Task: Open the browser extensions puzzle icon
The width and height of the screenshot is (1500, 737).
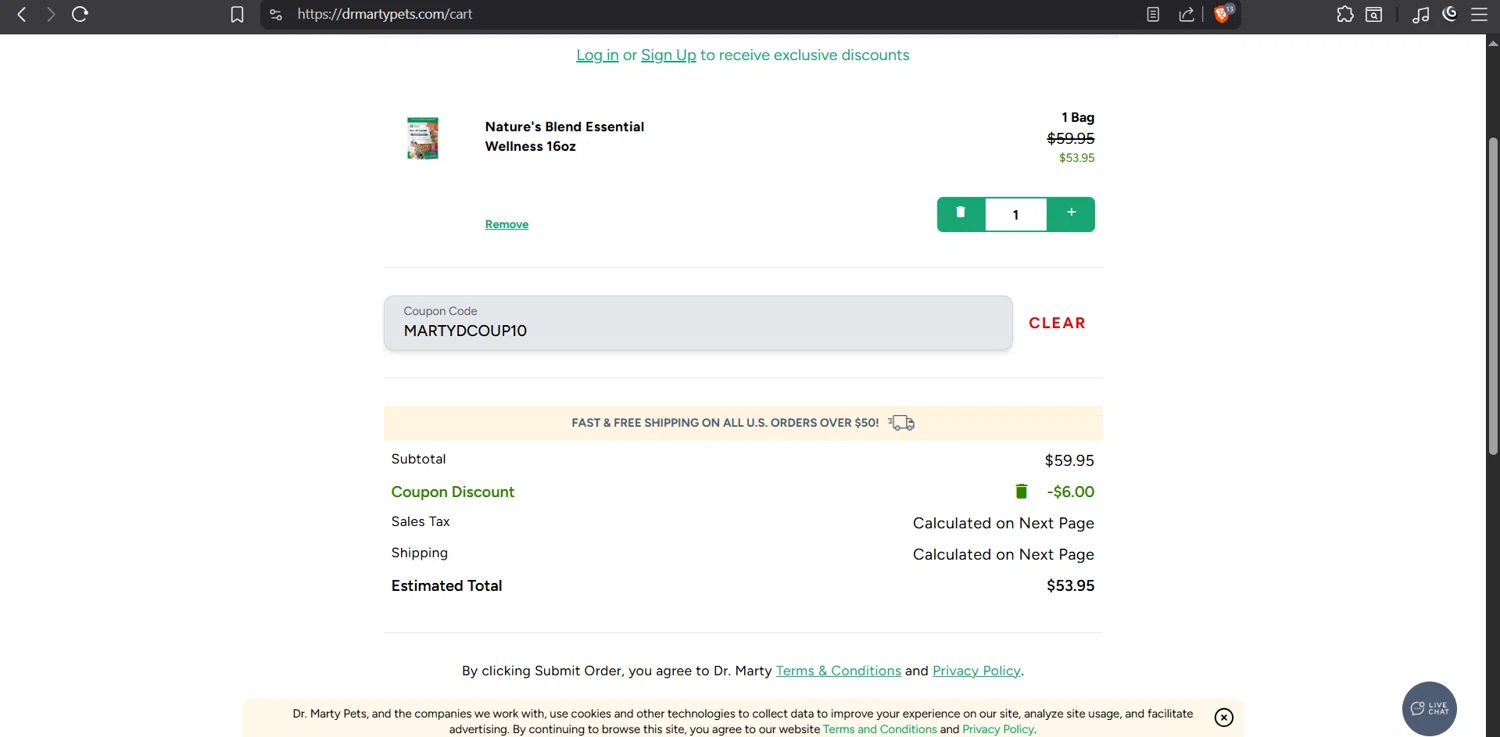Action: pyautogui.click(x=1345, y=14)
